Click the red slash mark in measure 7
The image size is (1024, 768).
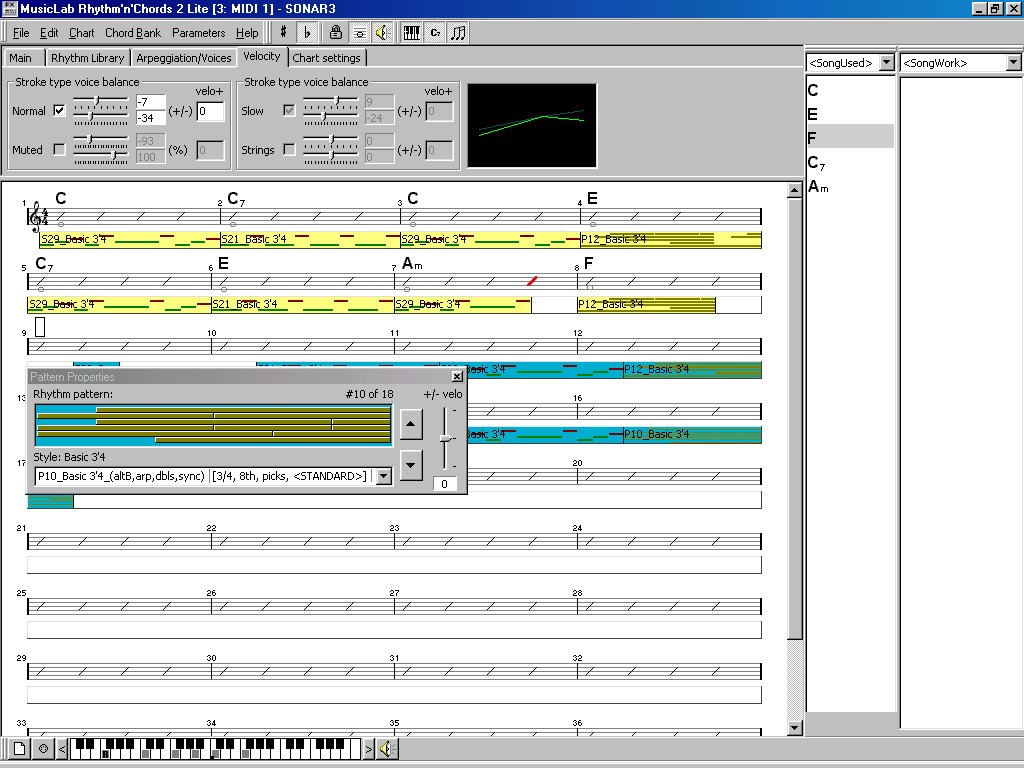532,281
